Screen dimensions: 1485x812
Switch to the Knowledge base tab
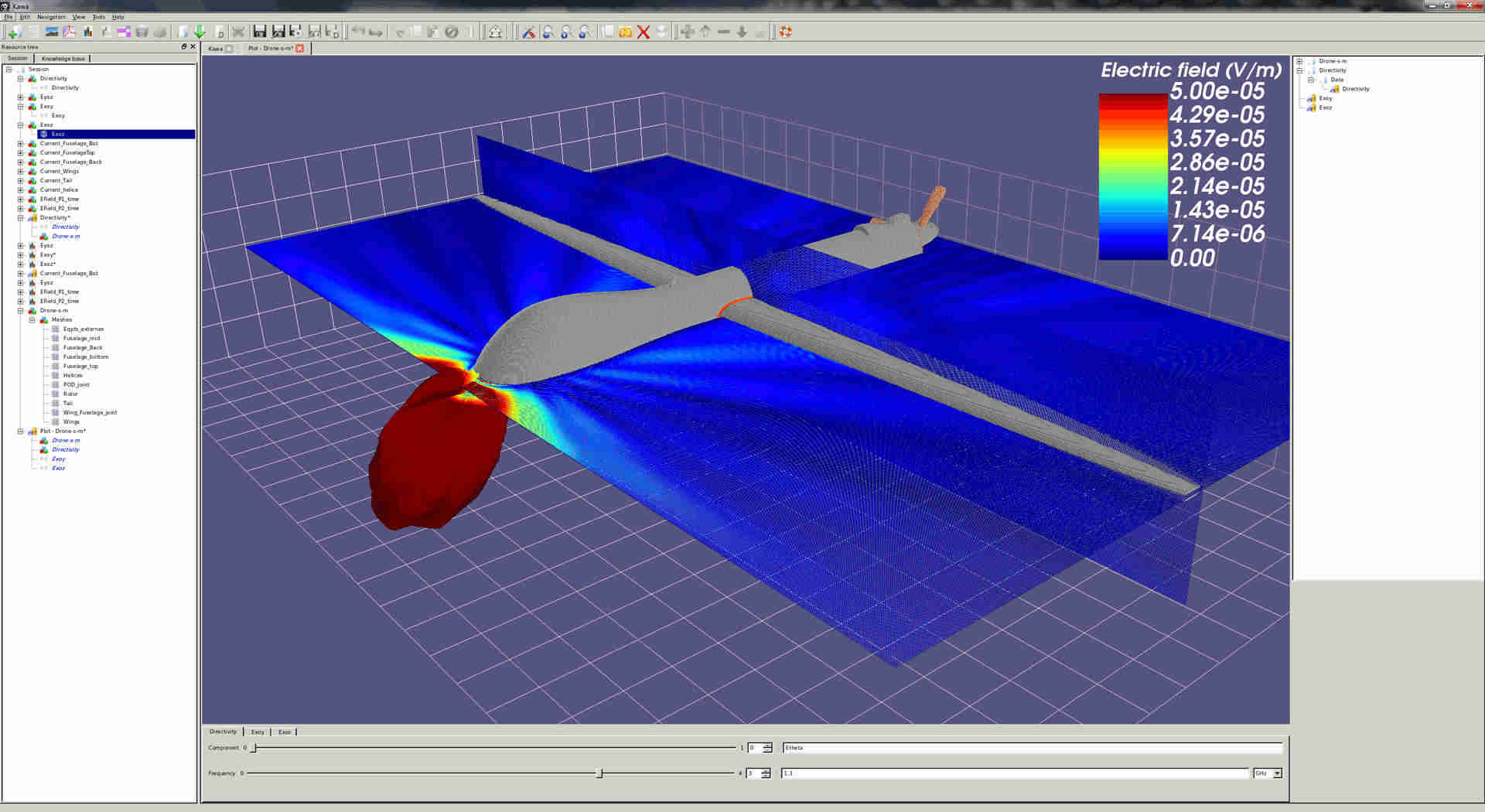63,58
